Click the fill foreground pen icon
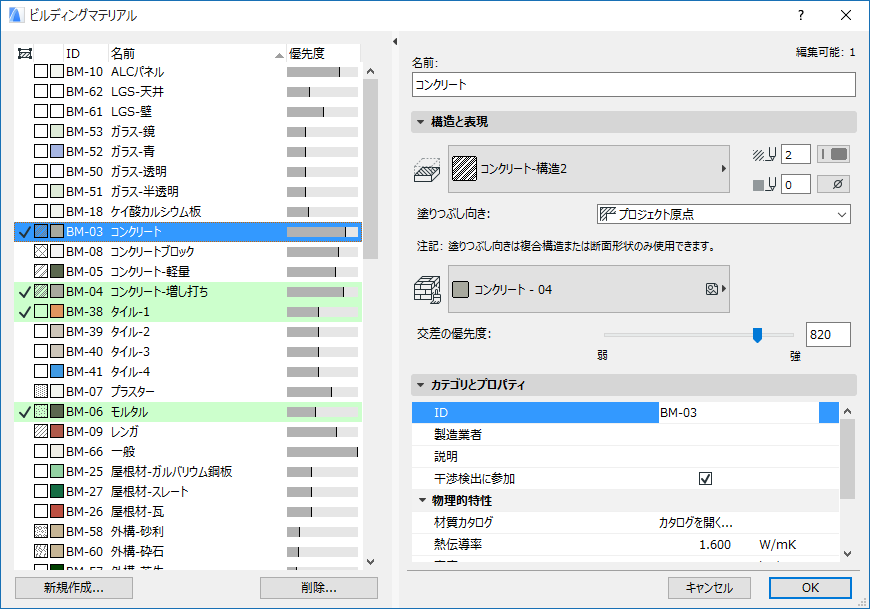The image size is (870, 609). tap(765, 155)
